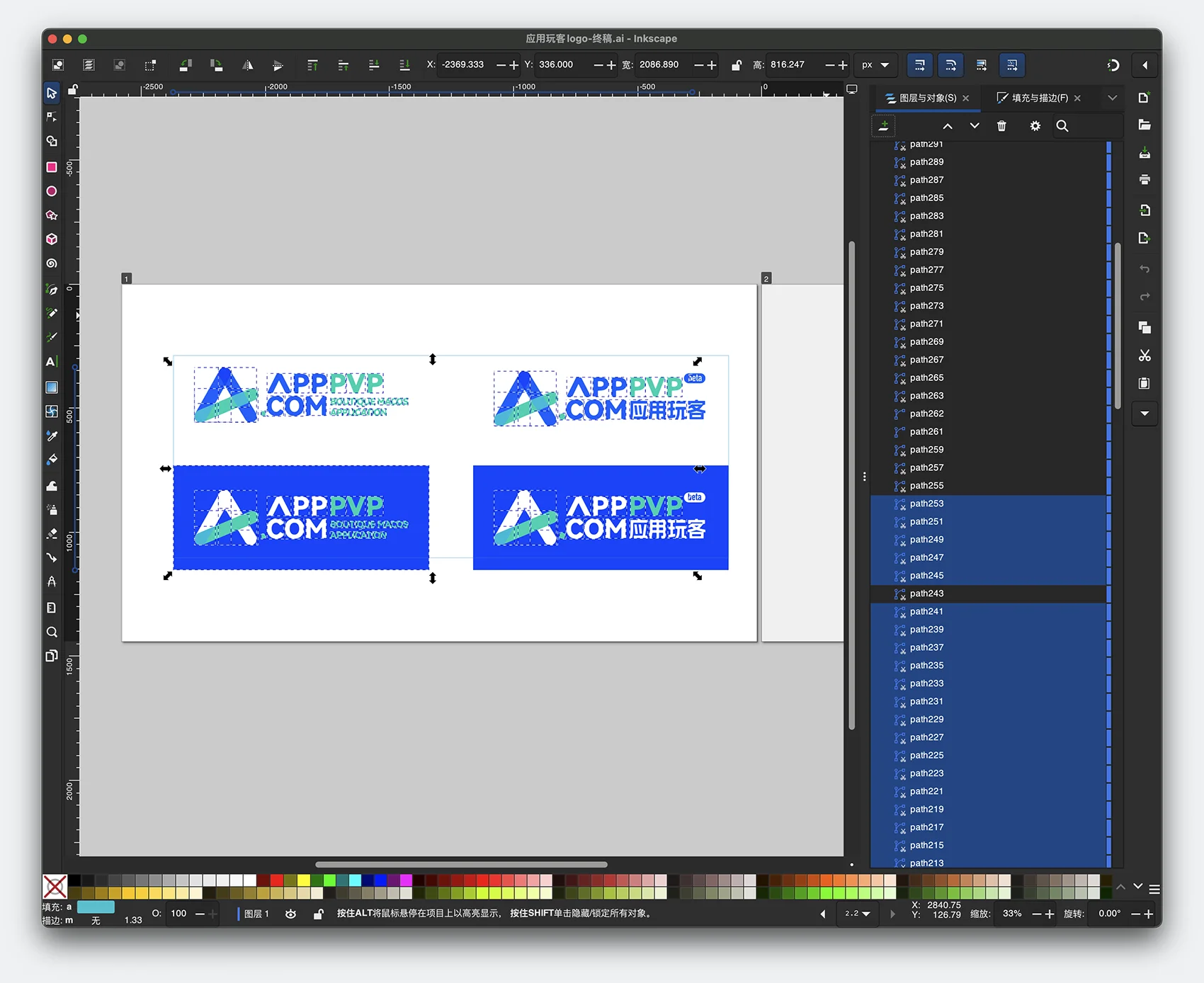Select the Pen Bezier tool

tap(52, 290)
